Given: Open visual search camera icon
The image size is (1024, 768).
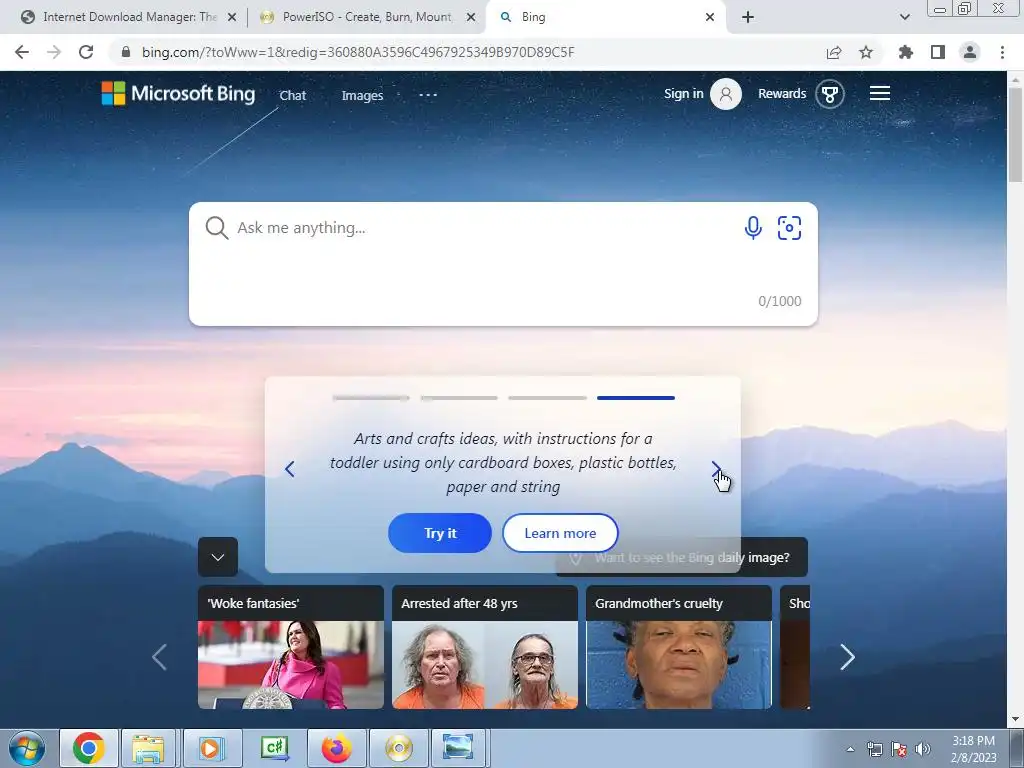Looking at the screenshot, I should (x=789, y=228).
